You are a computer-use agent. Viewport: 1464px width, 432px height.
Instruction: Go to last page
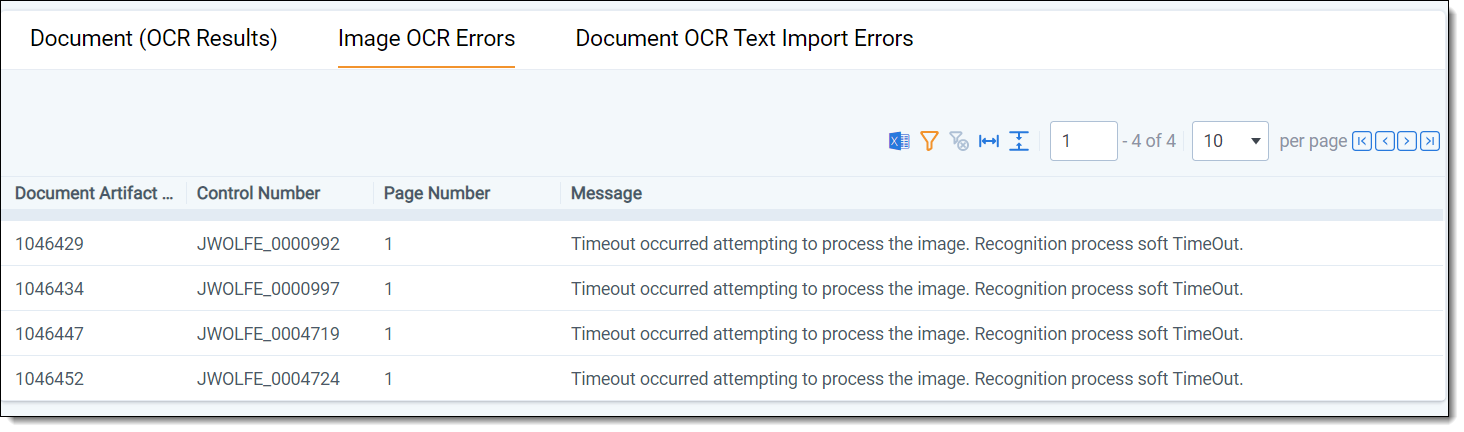(1430, 142)
